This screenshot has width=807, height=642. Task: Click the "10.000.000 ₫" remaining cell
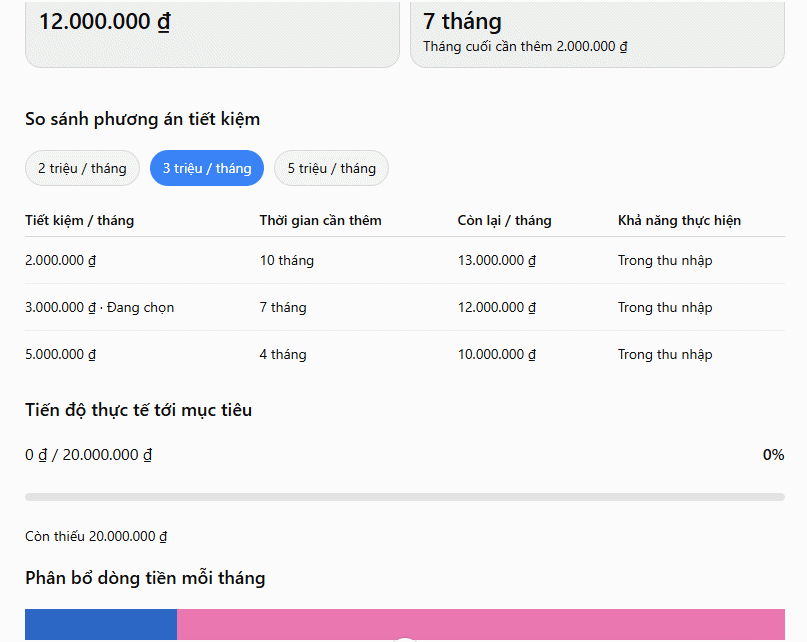tap(497, 354)
